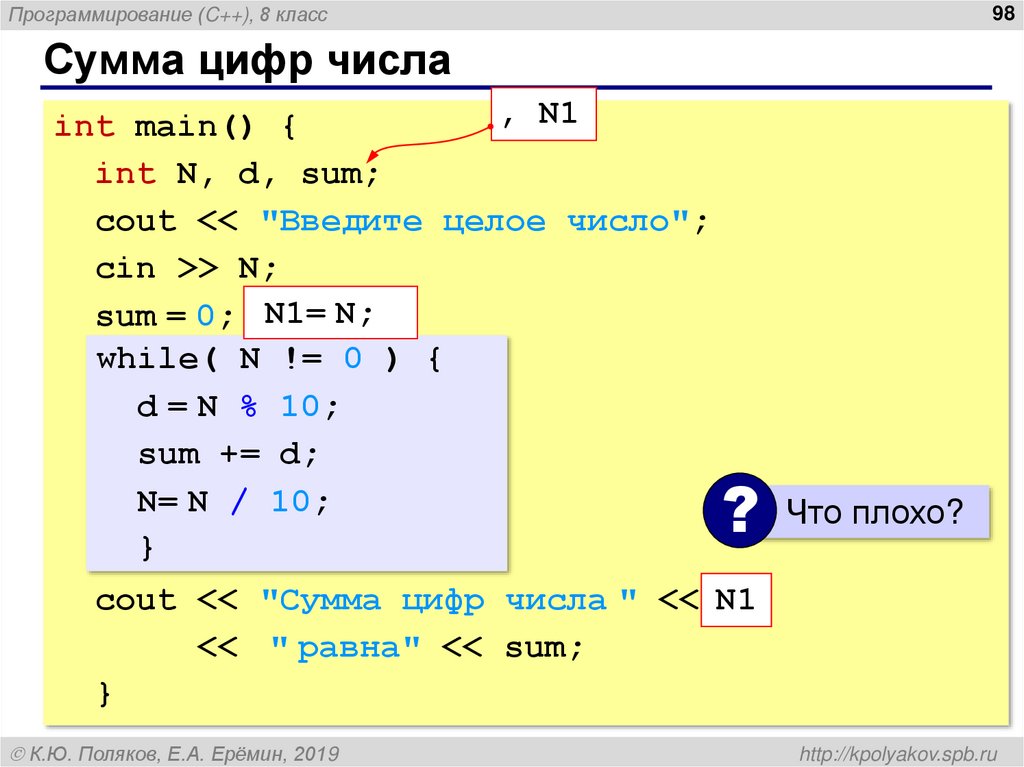Image resolution: width=1024 pixels, height=767 pixels.
Task: Click the line "sum += d;"
Action: point(228,454)
